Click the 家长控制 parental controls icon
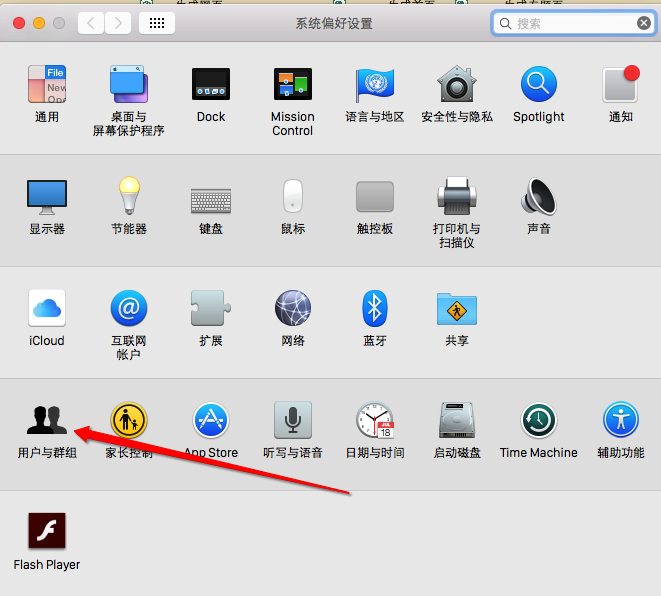Screen dimensions: 661x596 pyautogui.click(x=129, y=421)
